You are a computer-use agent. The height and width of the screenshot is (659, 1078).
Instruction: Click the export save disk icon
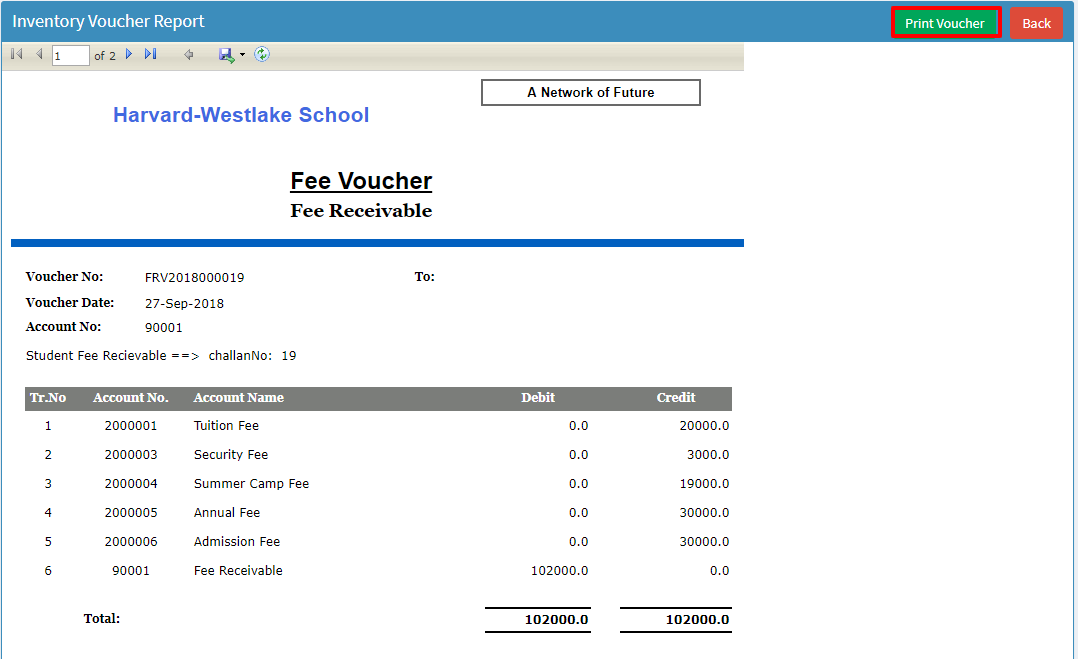pos(226,55)
